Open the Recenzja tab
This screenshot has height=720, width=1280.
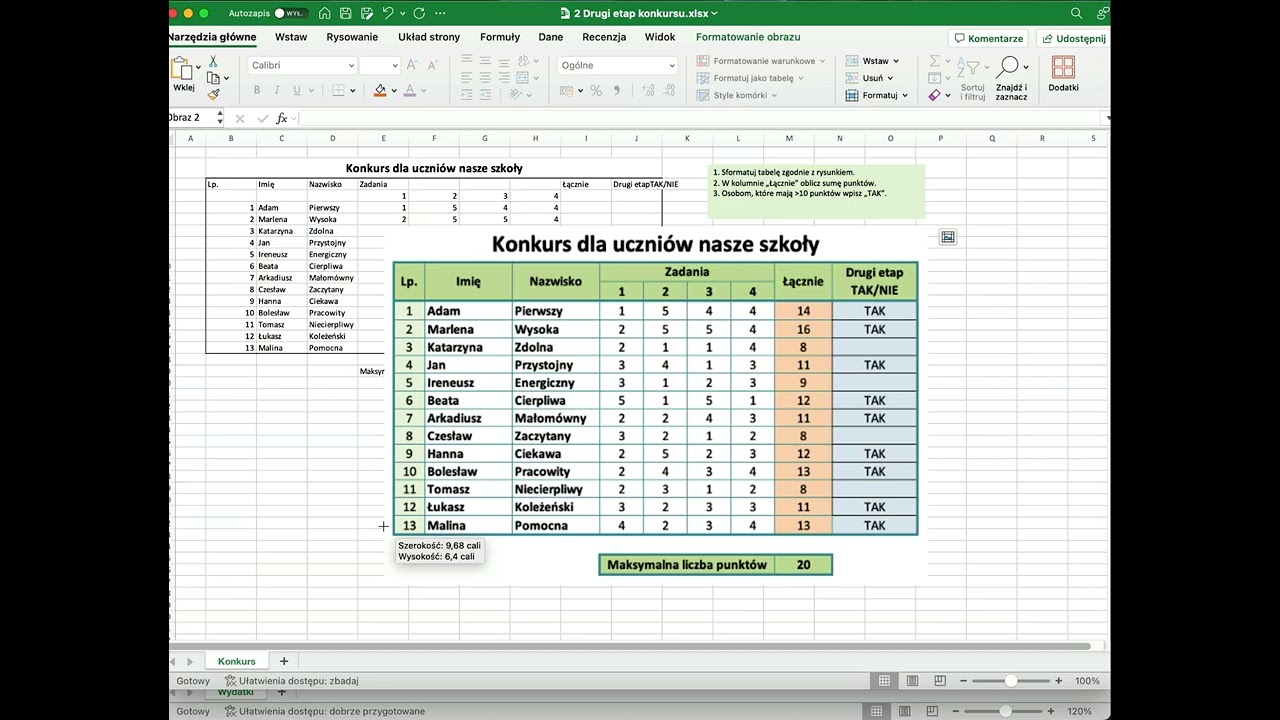coord(604,37)
